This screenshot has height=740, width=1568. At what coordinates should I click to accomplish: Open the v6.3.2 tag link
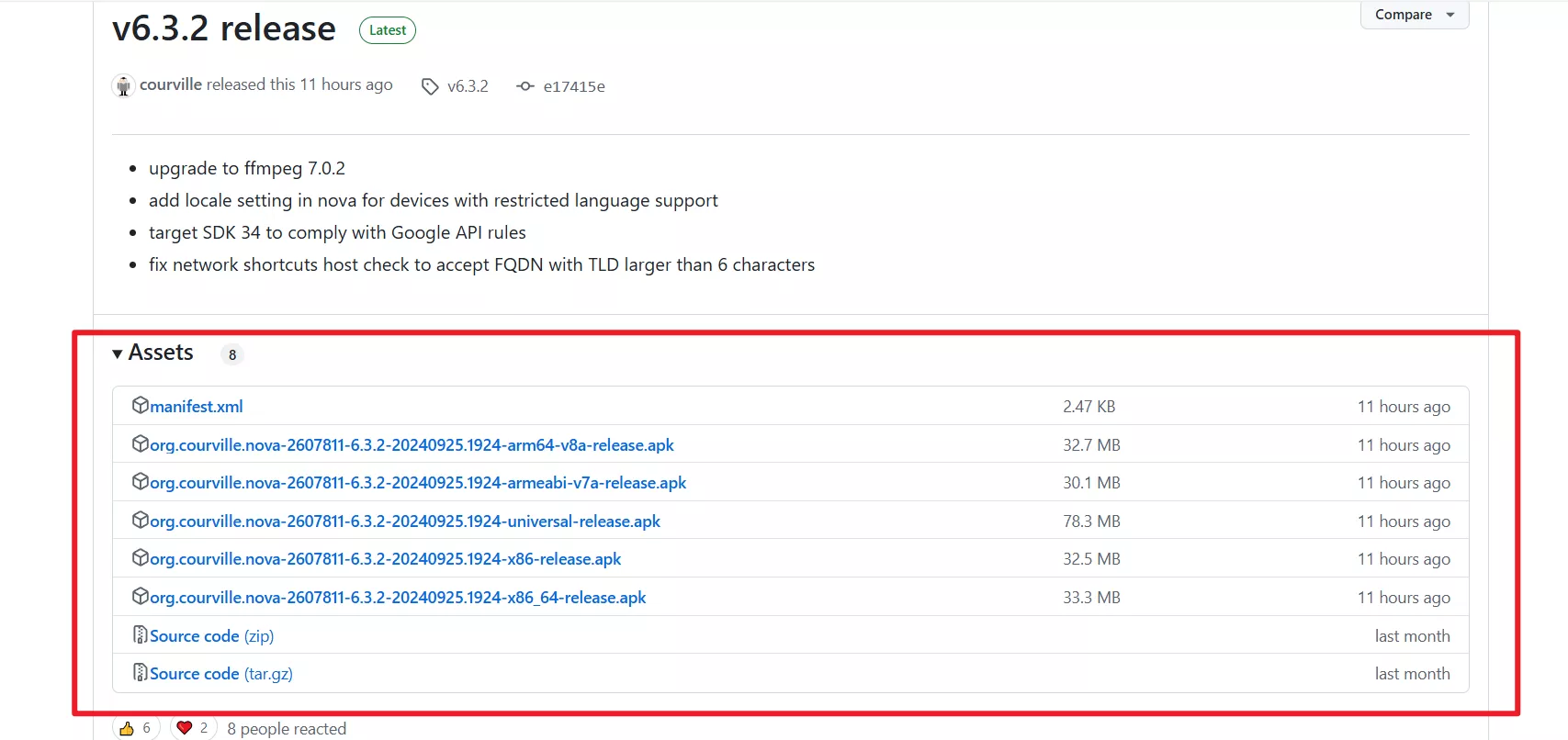[468, 86]
